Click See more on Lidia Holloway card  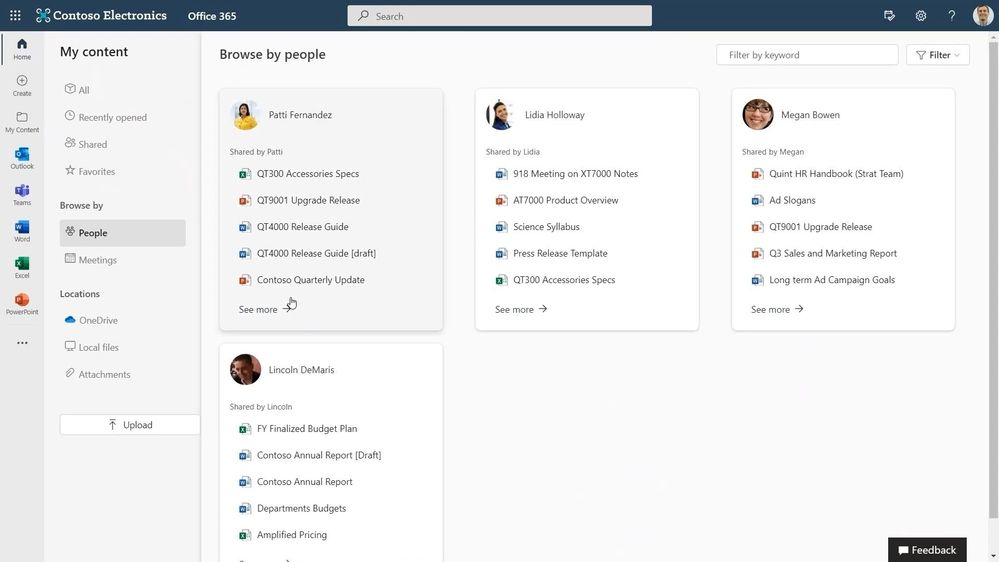pyautogui.click(x=521, y=309)
